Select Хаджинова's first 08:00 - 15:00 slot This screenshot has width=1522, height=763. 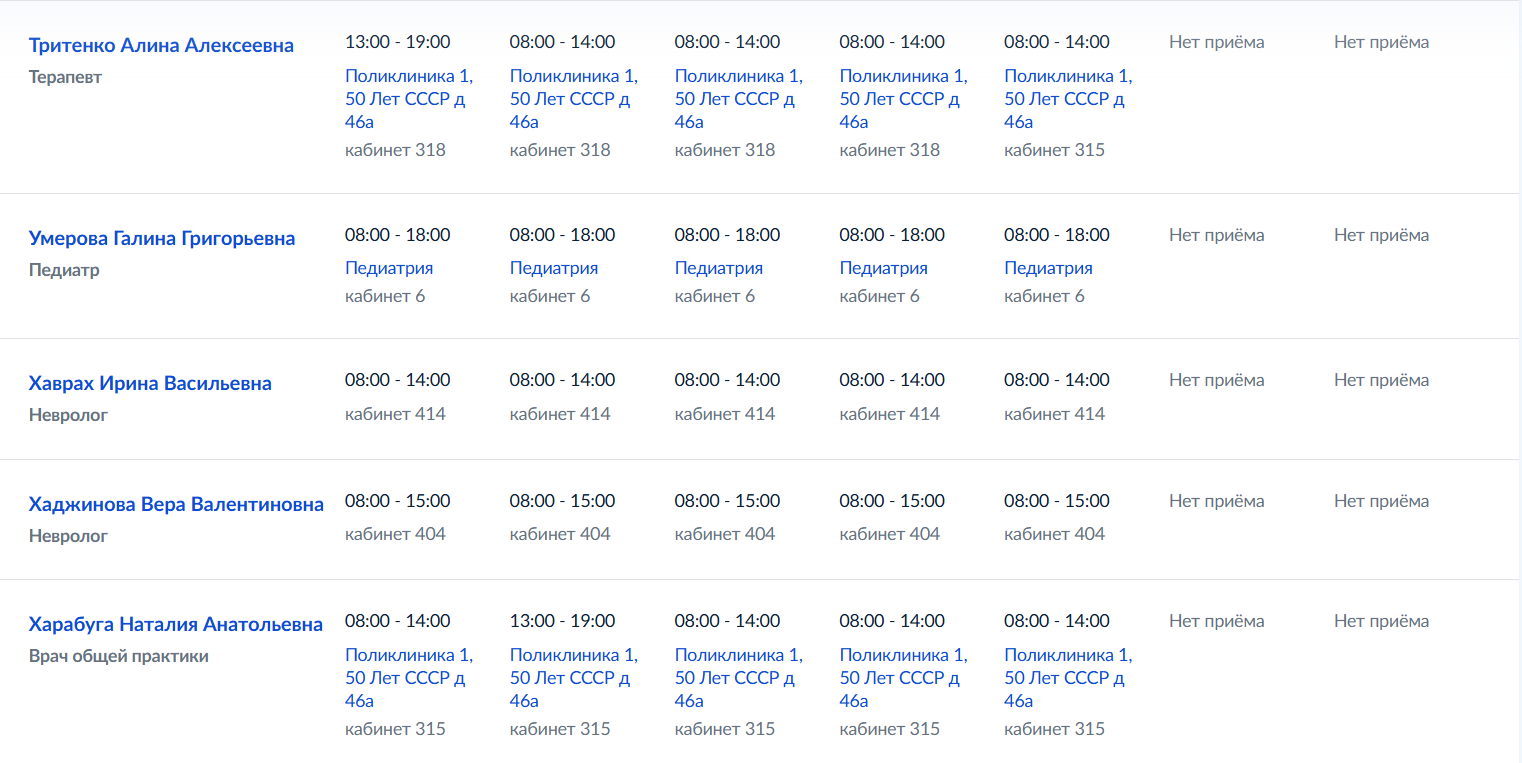pyautogui.click(x=398, y=500)
